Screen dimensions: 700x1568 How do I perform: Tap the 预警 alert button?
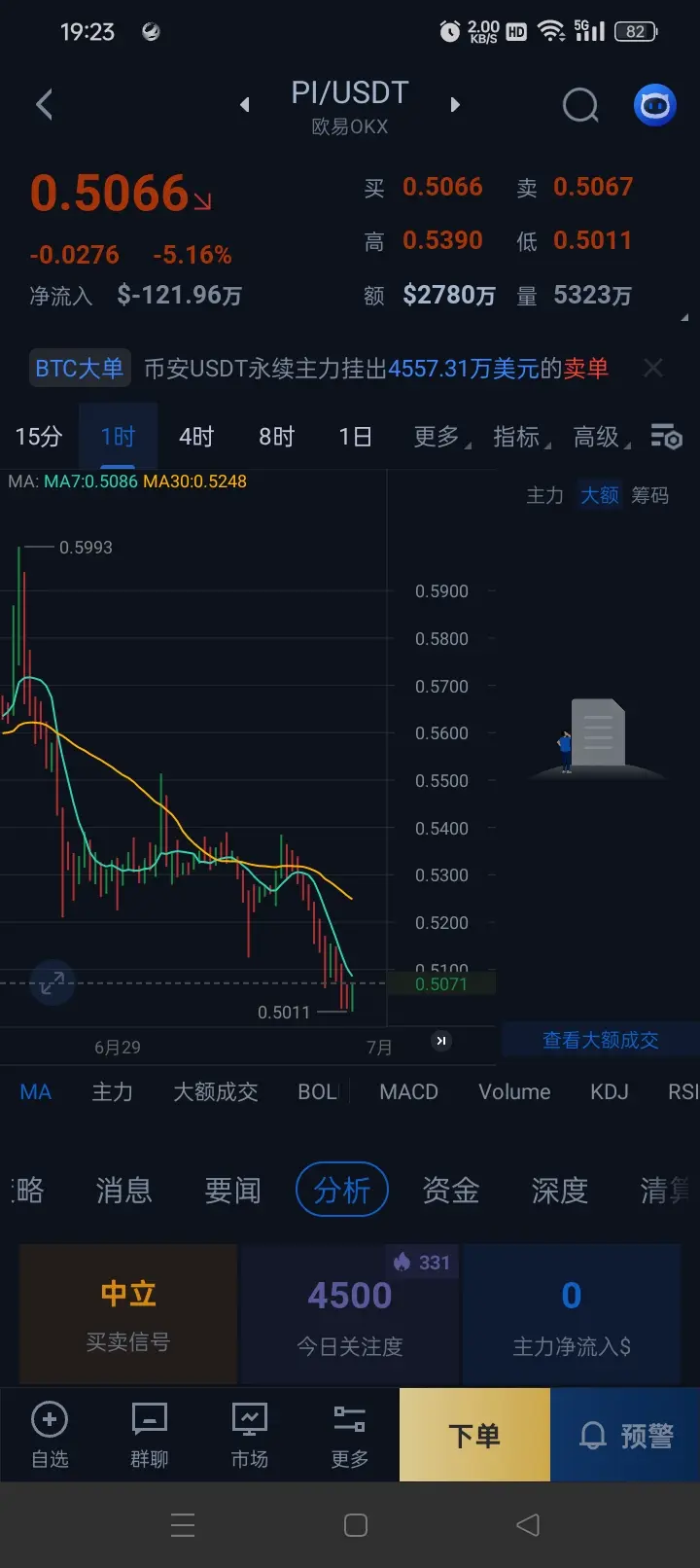[x=625, y=1435]
